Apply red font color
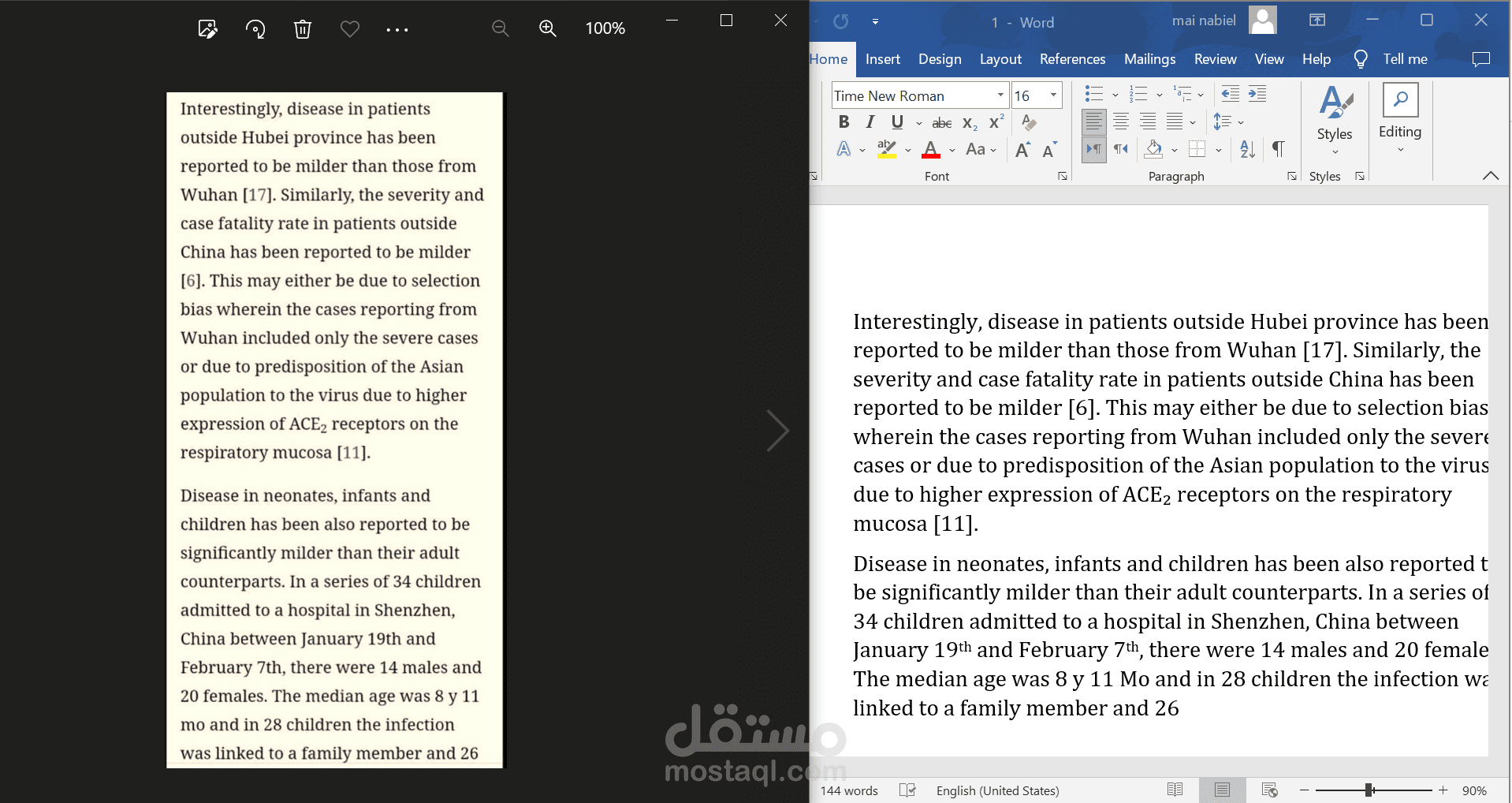The image size is (1512, 803). 931,149
